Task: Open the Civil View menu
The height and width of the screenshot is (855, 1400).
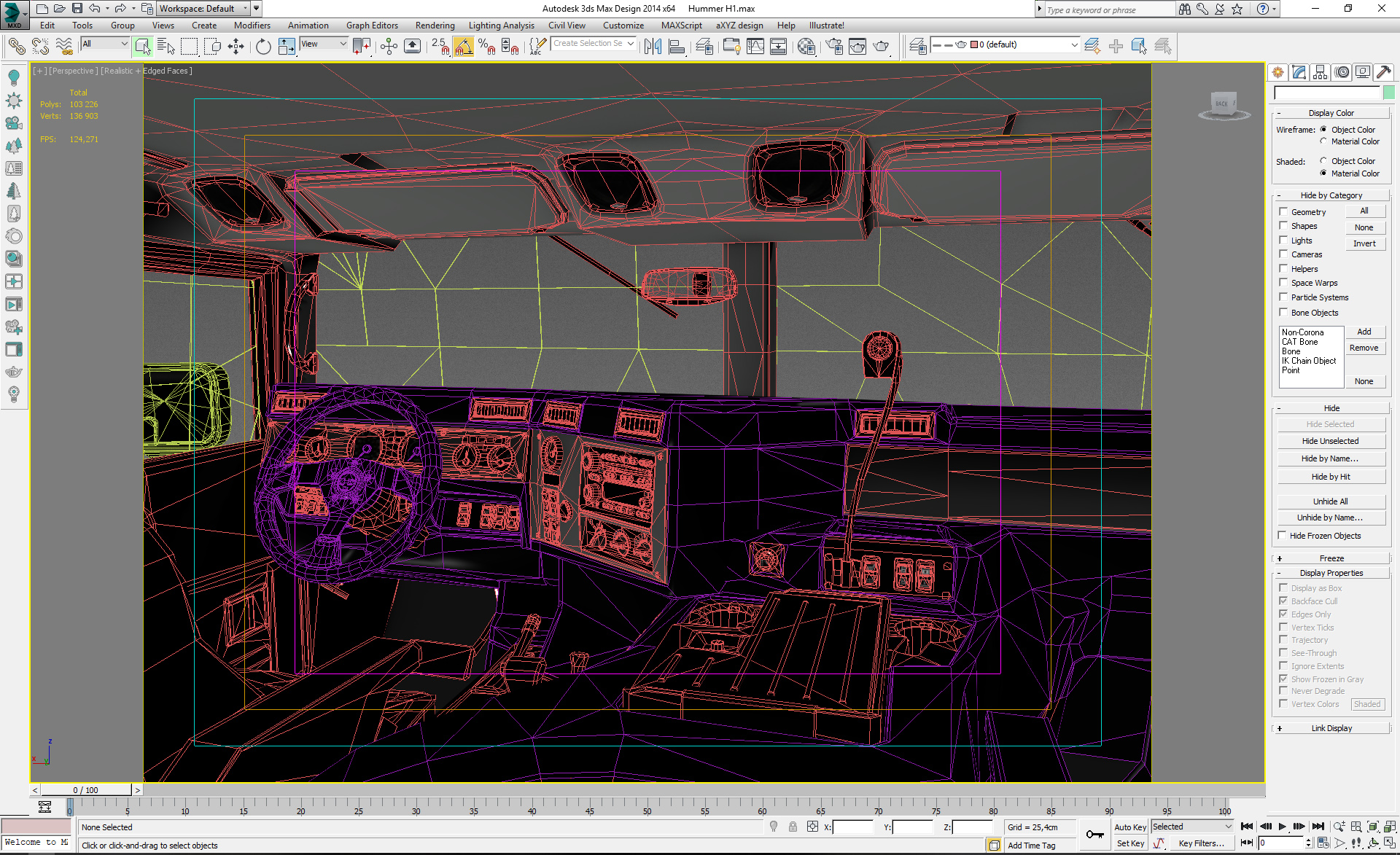Action: (567, 26)
